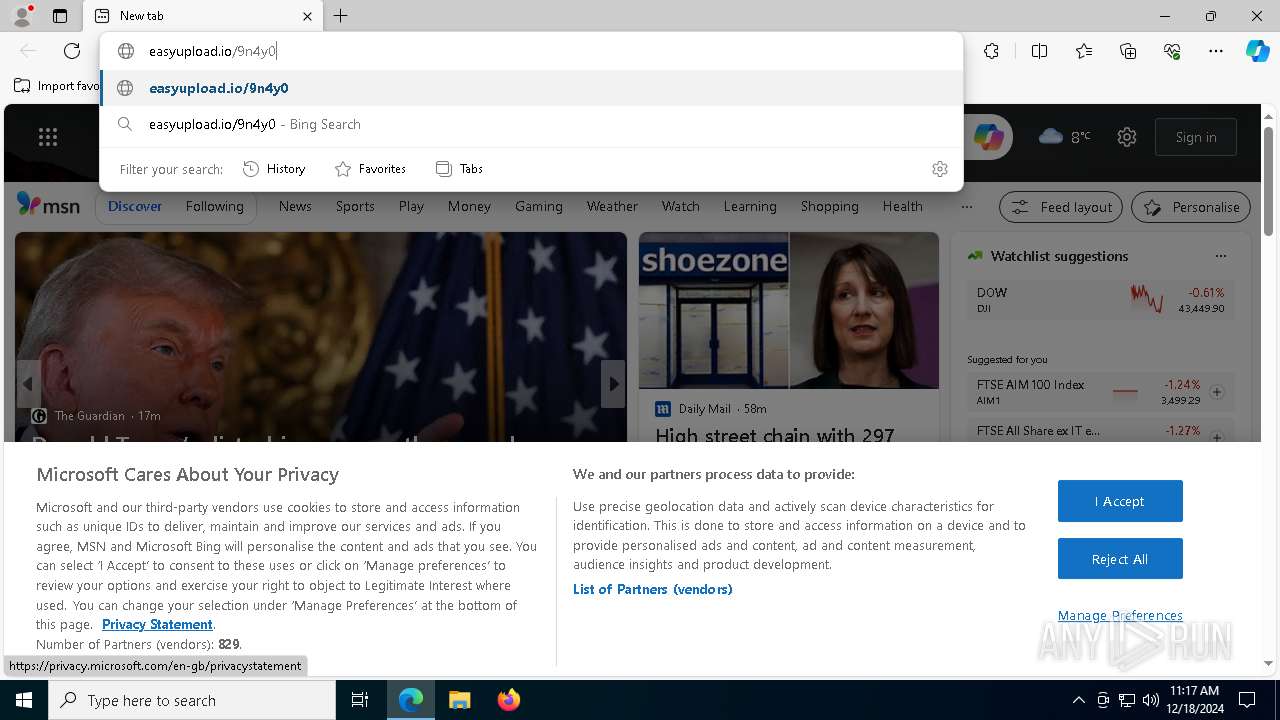The width and height of the screenshot is (1280, 720).
Task: Add FTSE All Share ex IT to watchlist
Action: coord(1217,437)
